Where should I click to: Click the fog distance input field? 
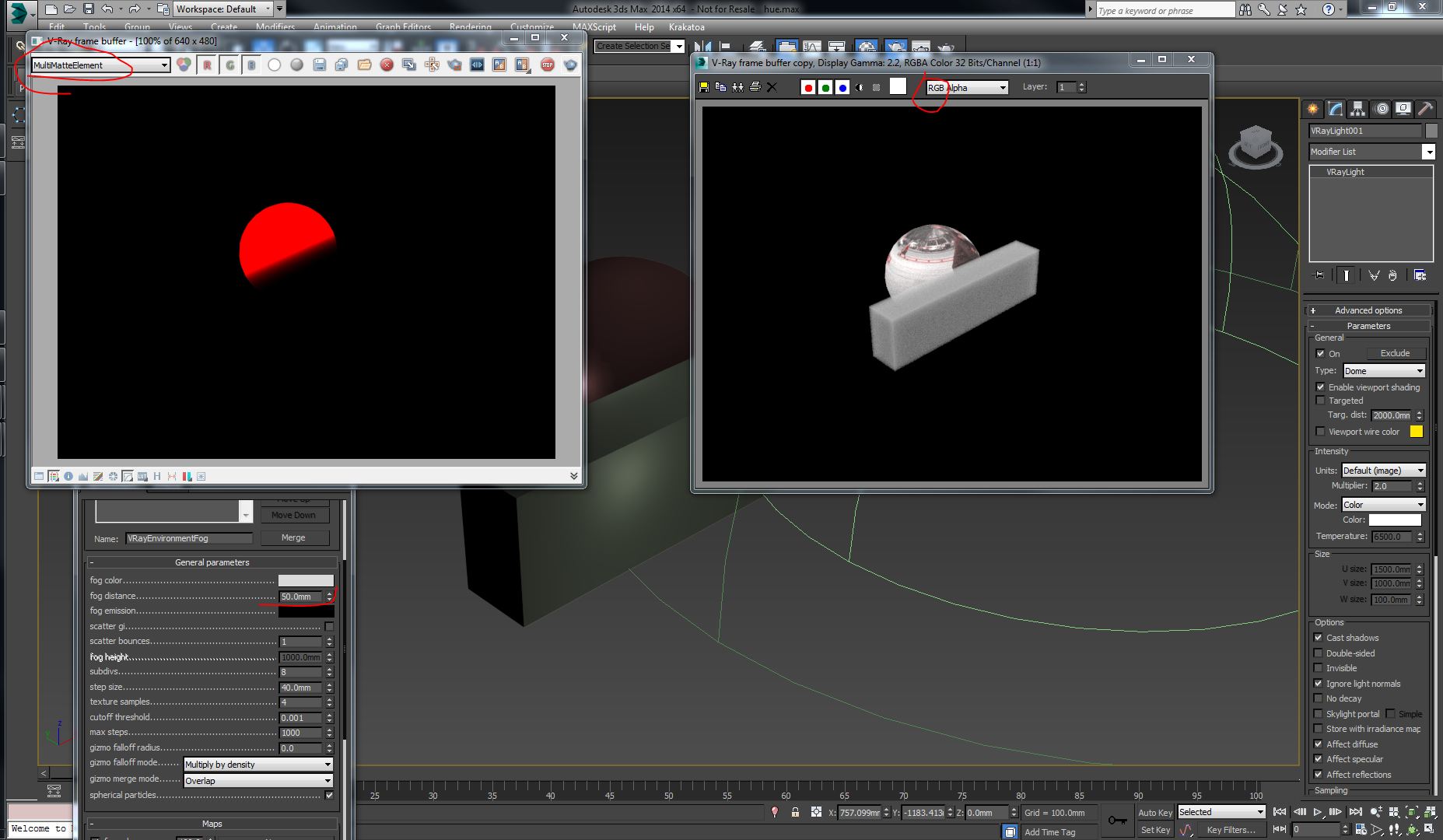pos(300,597)
